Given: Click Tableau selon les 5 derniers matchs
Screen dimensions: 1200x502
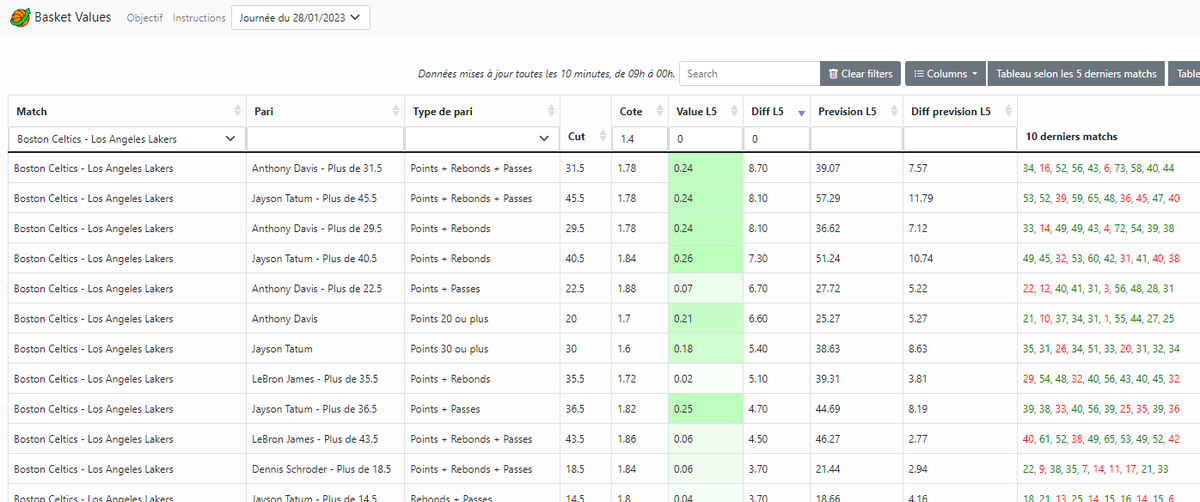Looking at the screenshot, I should [1076, 73].
